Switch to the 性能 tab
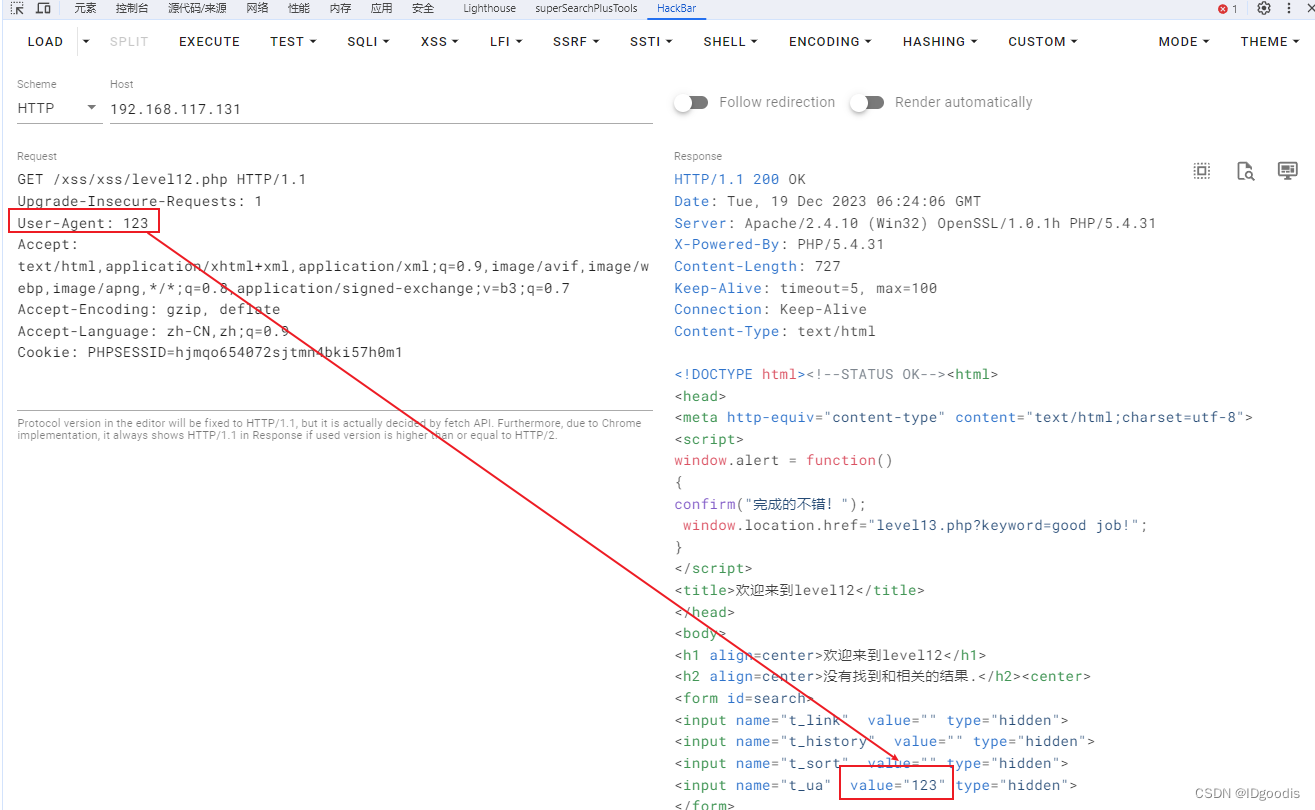Image resolution: width=1315 pixels, height=810 pixels. (x=298, y=8)
